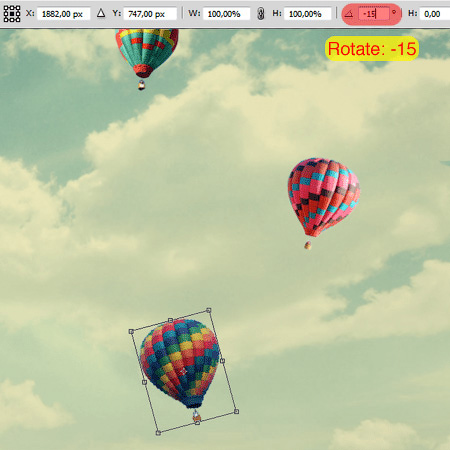Click left-middle transform handle of balloon
The height and width of the screenshot is (450, 450).
tap(144, 382)
